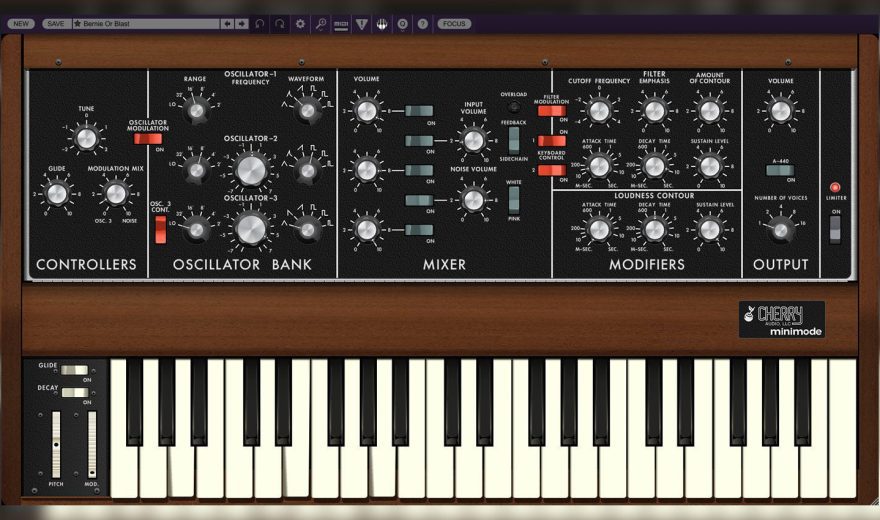Click the red Limiter indicator light

point(835,187)
